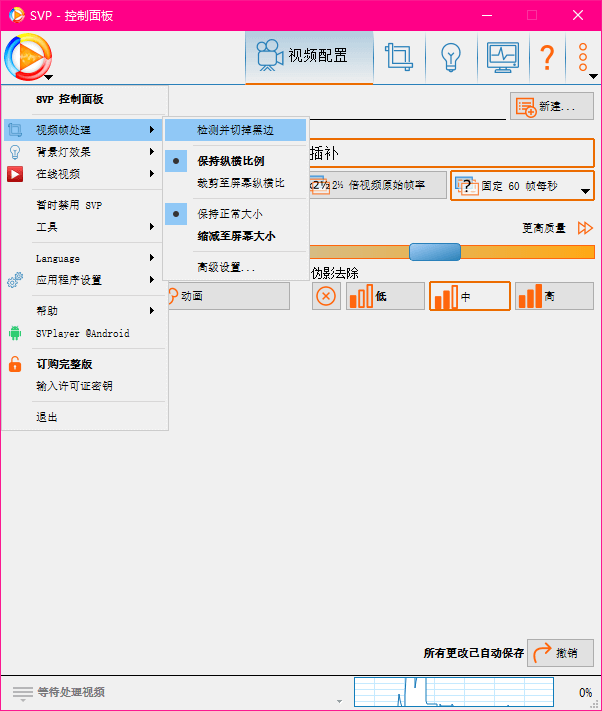
Task: Open the frame crop tab icon
Action: [x=400, y=57]
